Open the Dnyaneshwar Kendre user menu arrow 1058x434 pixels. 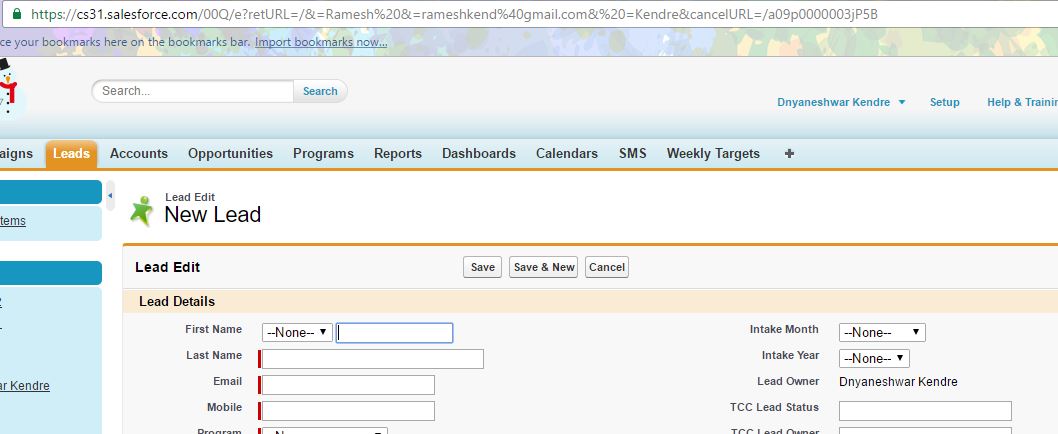(x=901, y=103)
